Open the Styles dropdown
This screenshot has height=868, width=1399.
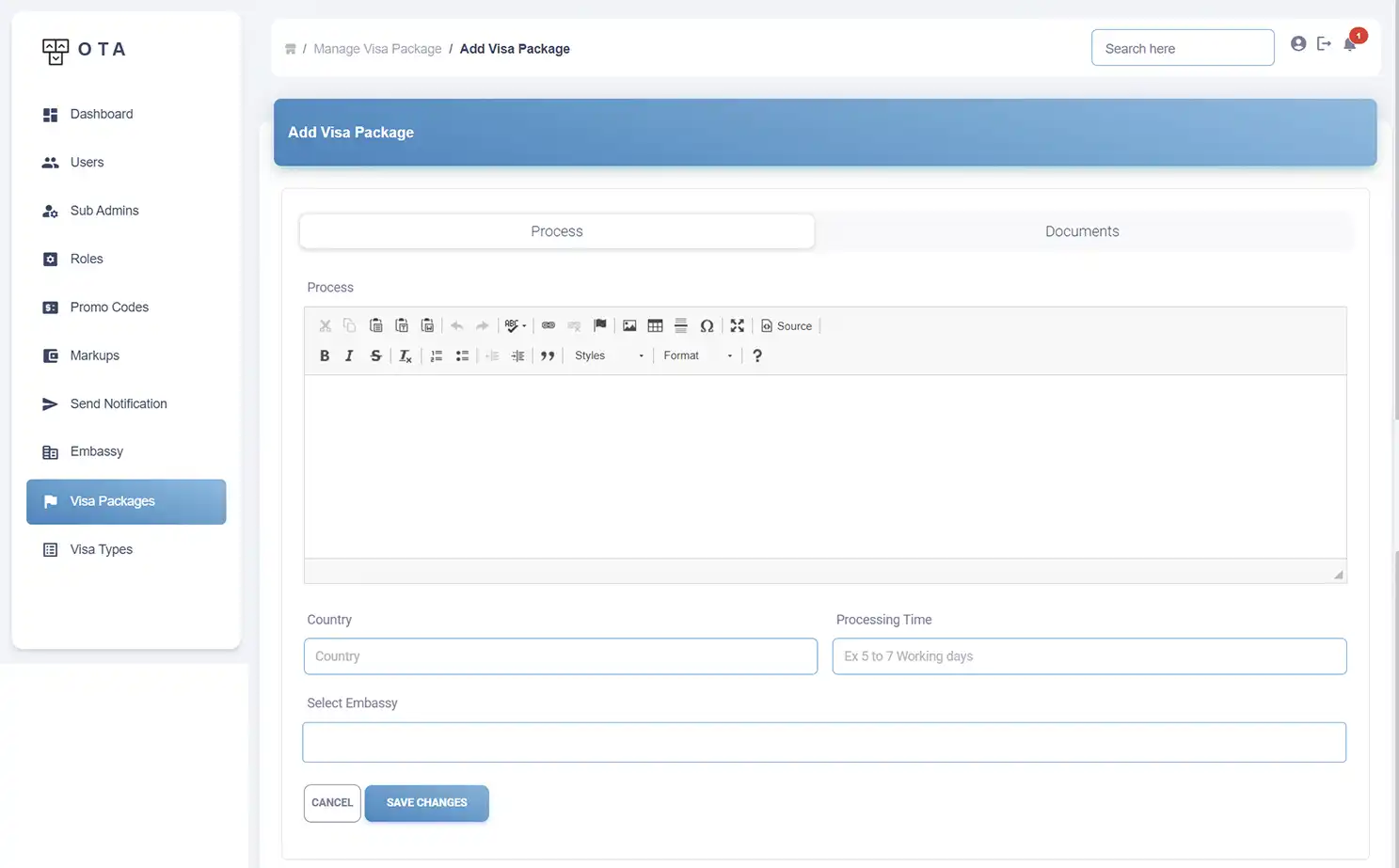609,355
